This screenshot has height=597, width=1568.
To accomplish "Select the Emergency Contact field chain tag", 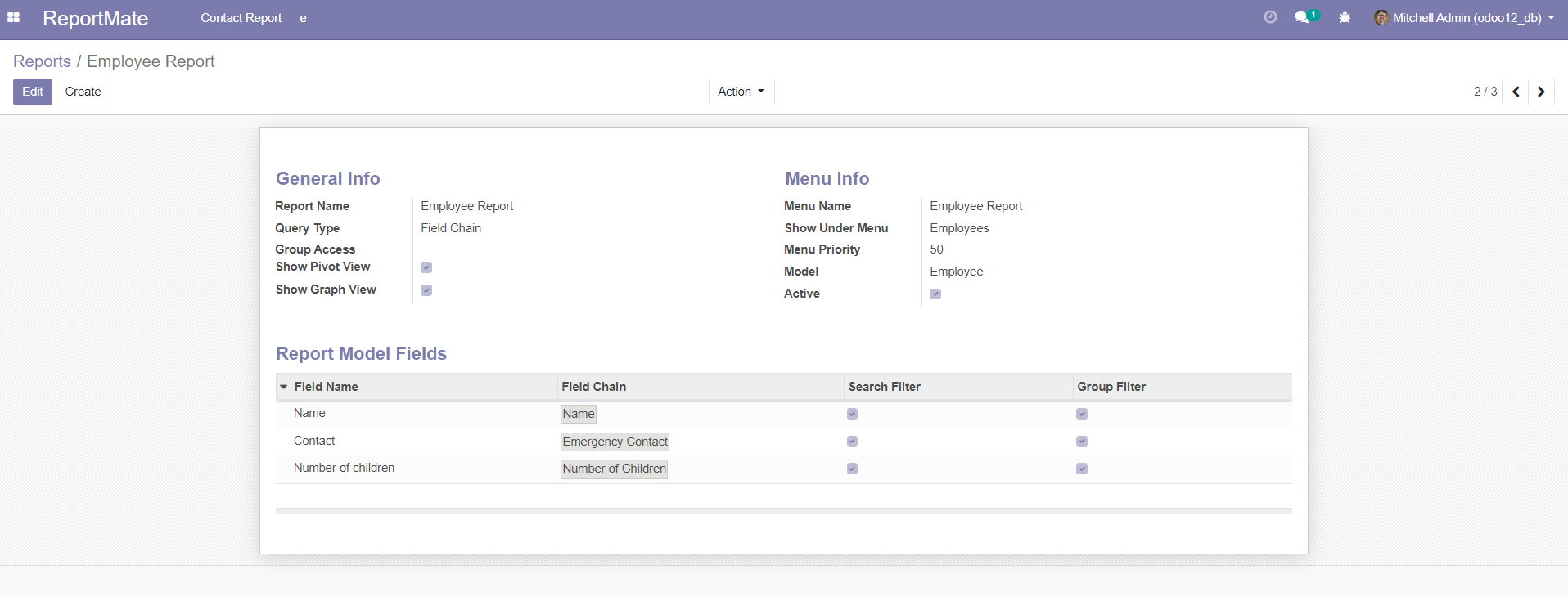I will [615, 442].
